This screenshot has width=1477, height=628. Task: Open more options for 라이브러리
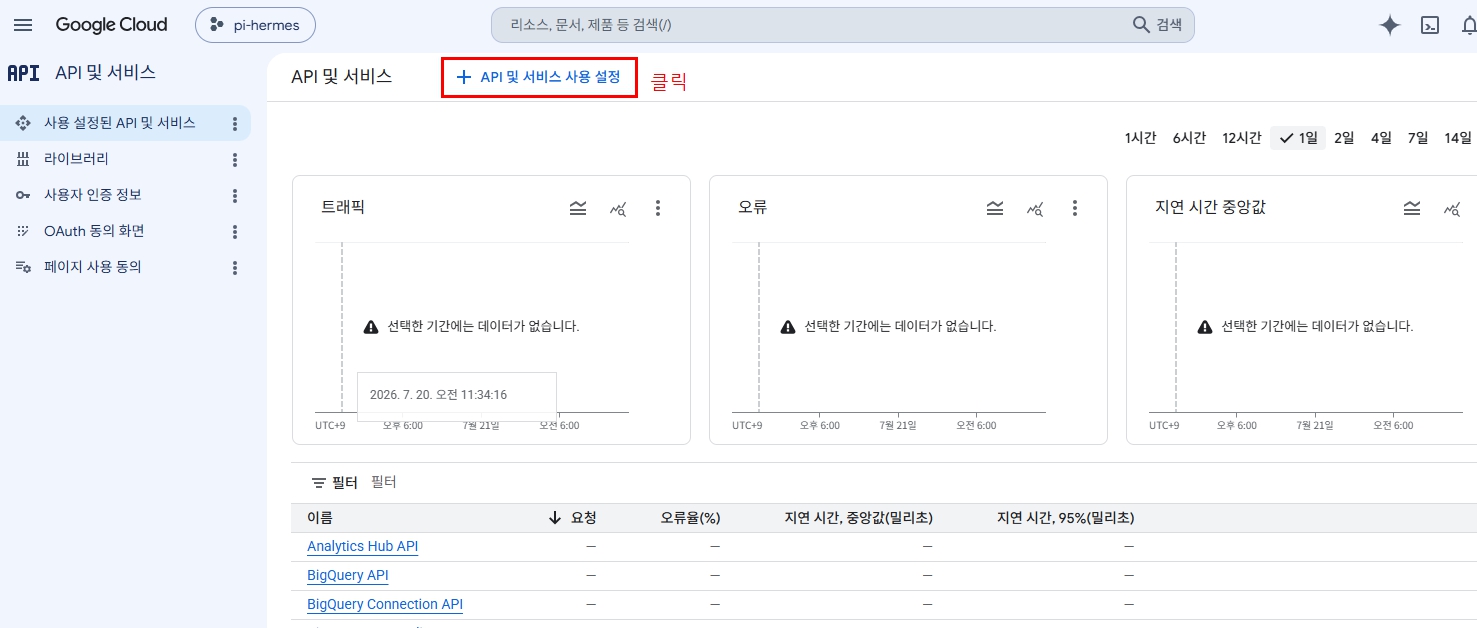(x=235, y=160)
